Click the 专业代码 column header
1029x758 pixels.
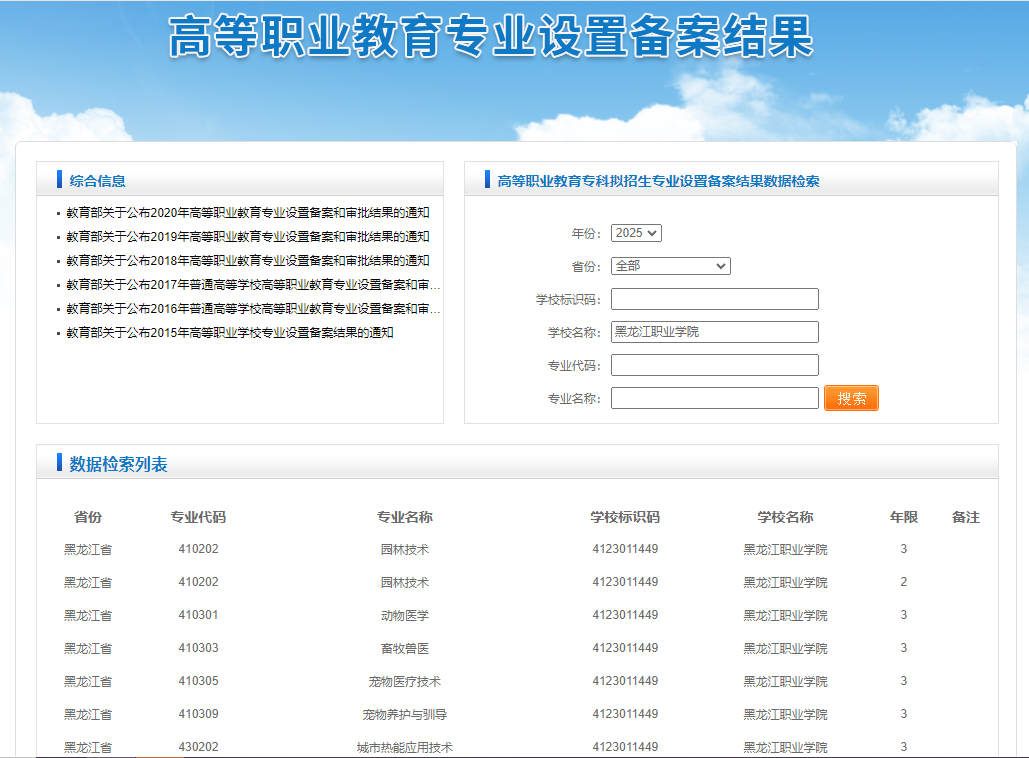[198, 517]
